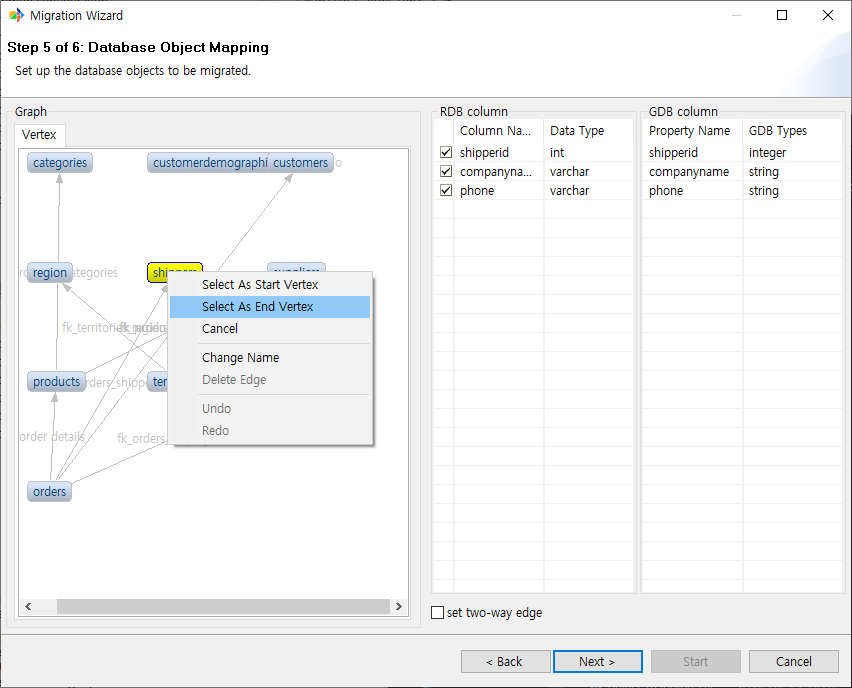The image size is (852, 688).
Task: Click the products vertex node
Action: coord(56,382)
